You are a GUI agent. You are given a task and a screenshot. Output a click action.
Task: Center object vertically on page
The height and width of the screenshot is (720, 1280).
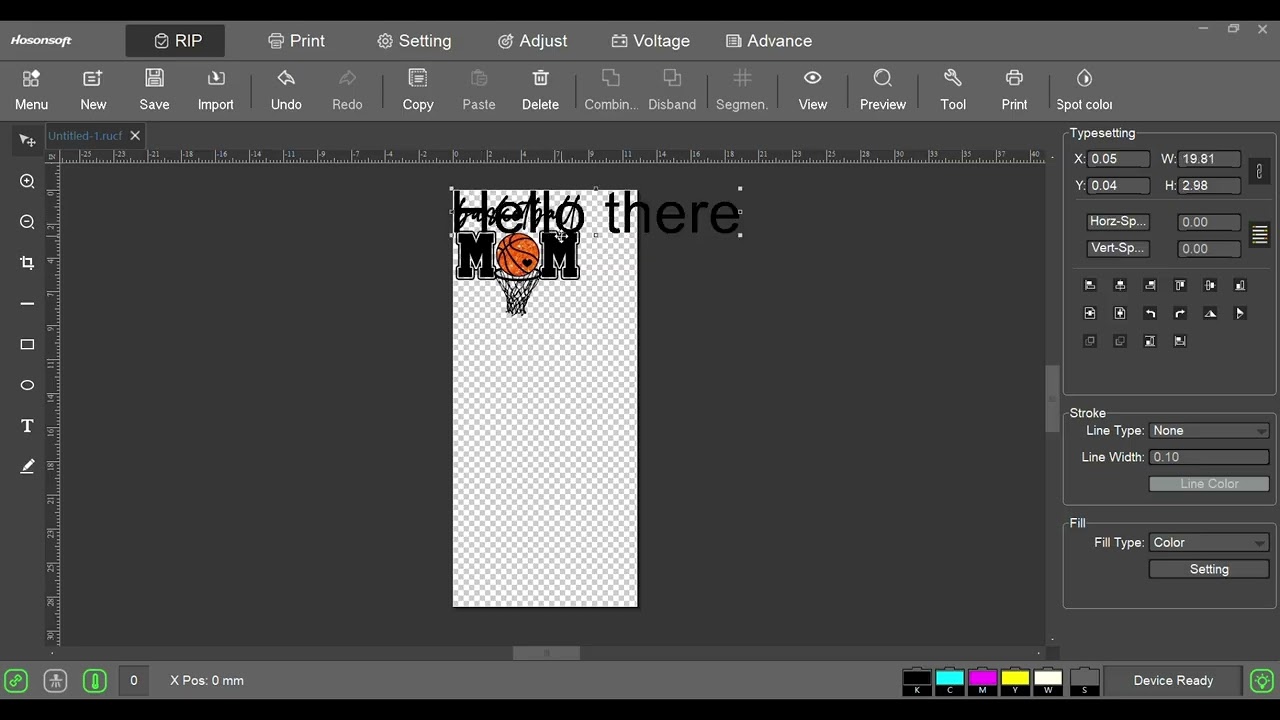click(1120, 313)
